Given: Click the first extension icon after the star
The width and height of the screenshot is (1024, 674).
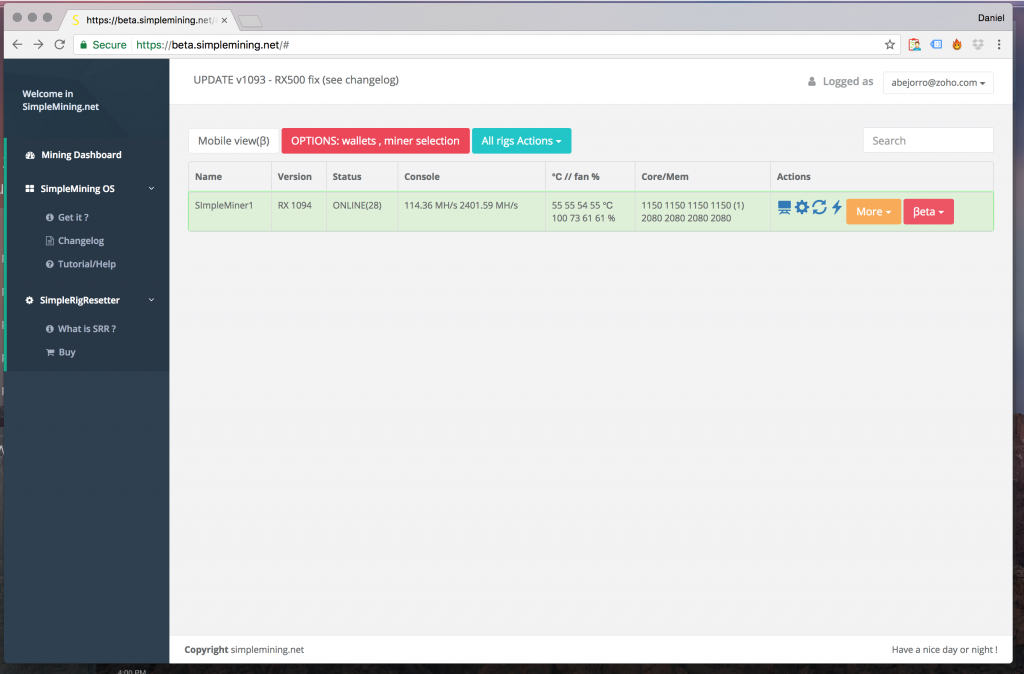Looking at the screenshot, I should (914, 44).
